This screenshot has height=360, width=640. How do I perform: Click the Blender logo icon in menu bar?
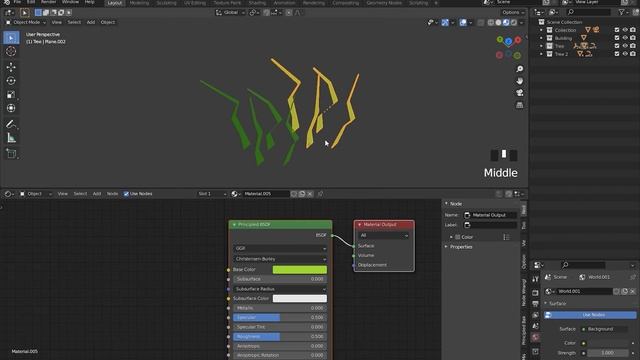(7, 2)
